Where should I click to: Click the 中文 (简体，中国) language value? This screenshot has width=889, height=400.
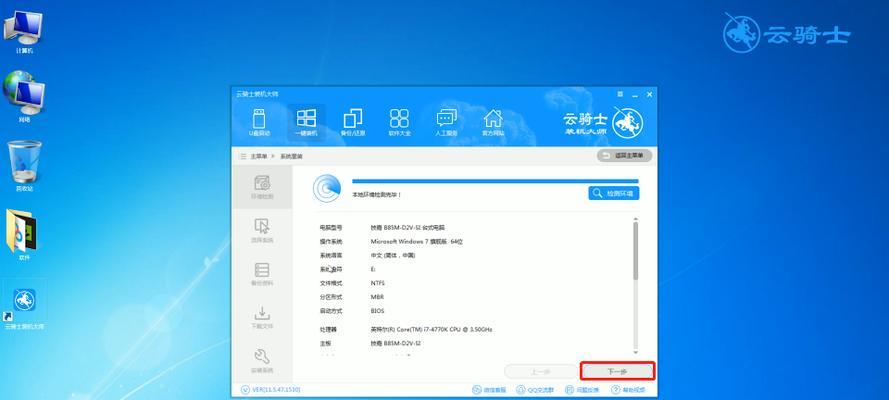(393, 256)
